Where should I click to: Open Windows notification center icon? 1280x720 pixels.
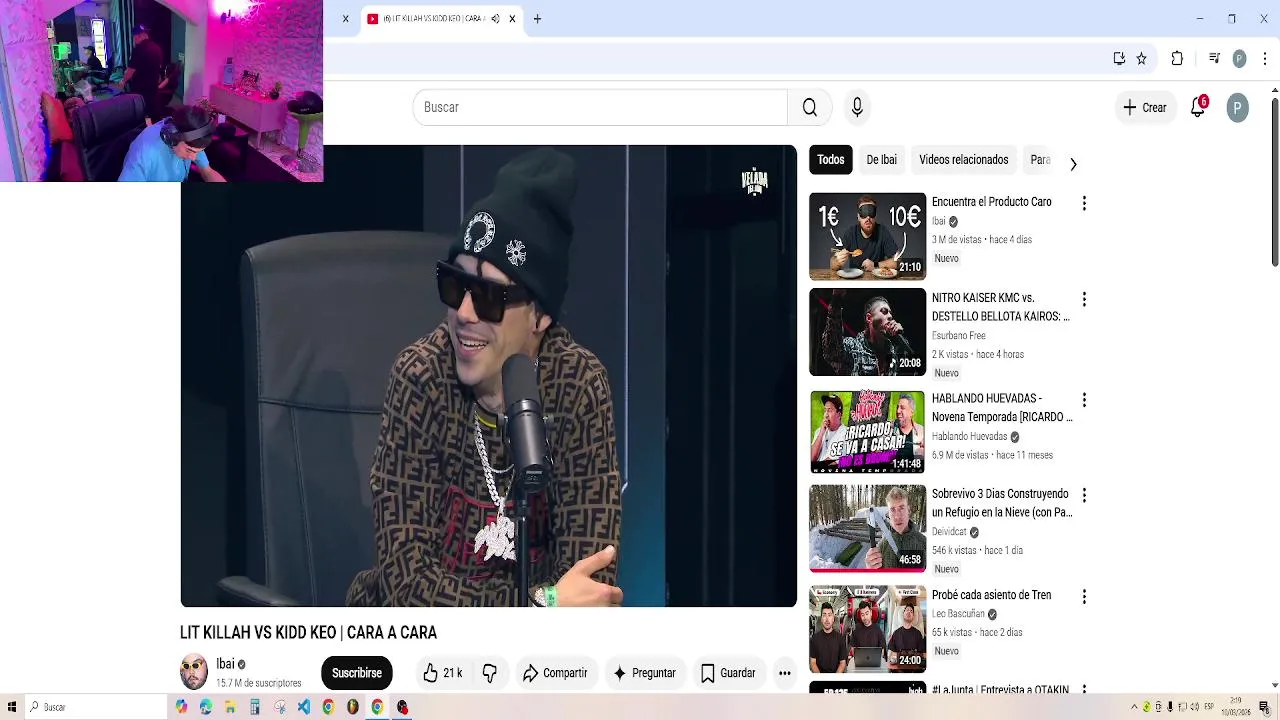click(1267, 707)
